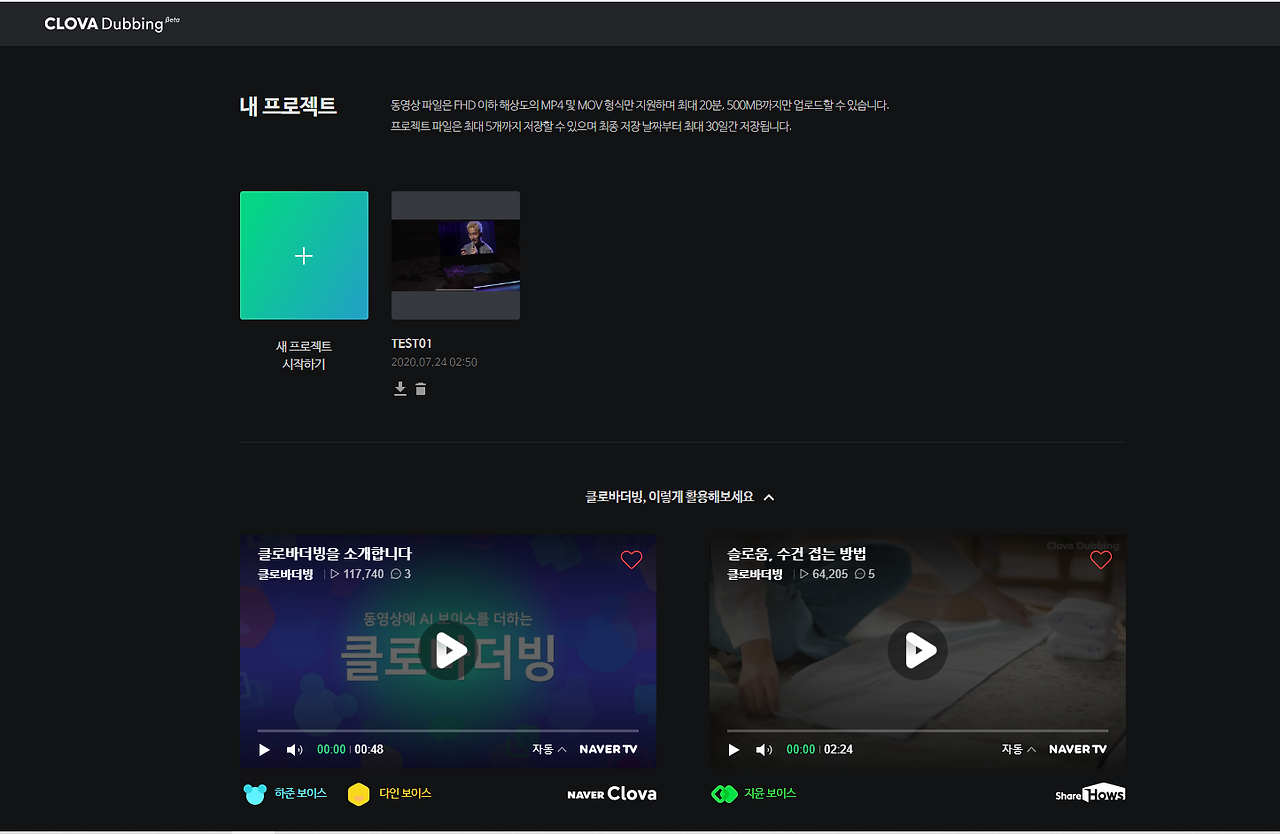This screenshot has height=834, width=1280.
Task: Download the TEST01 project
Action: [x=400, y=389]
